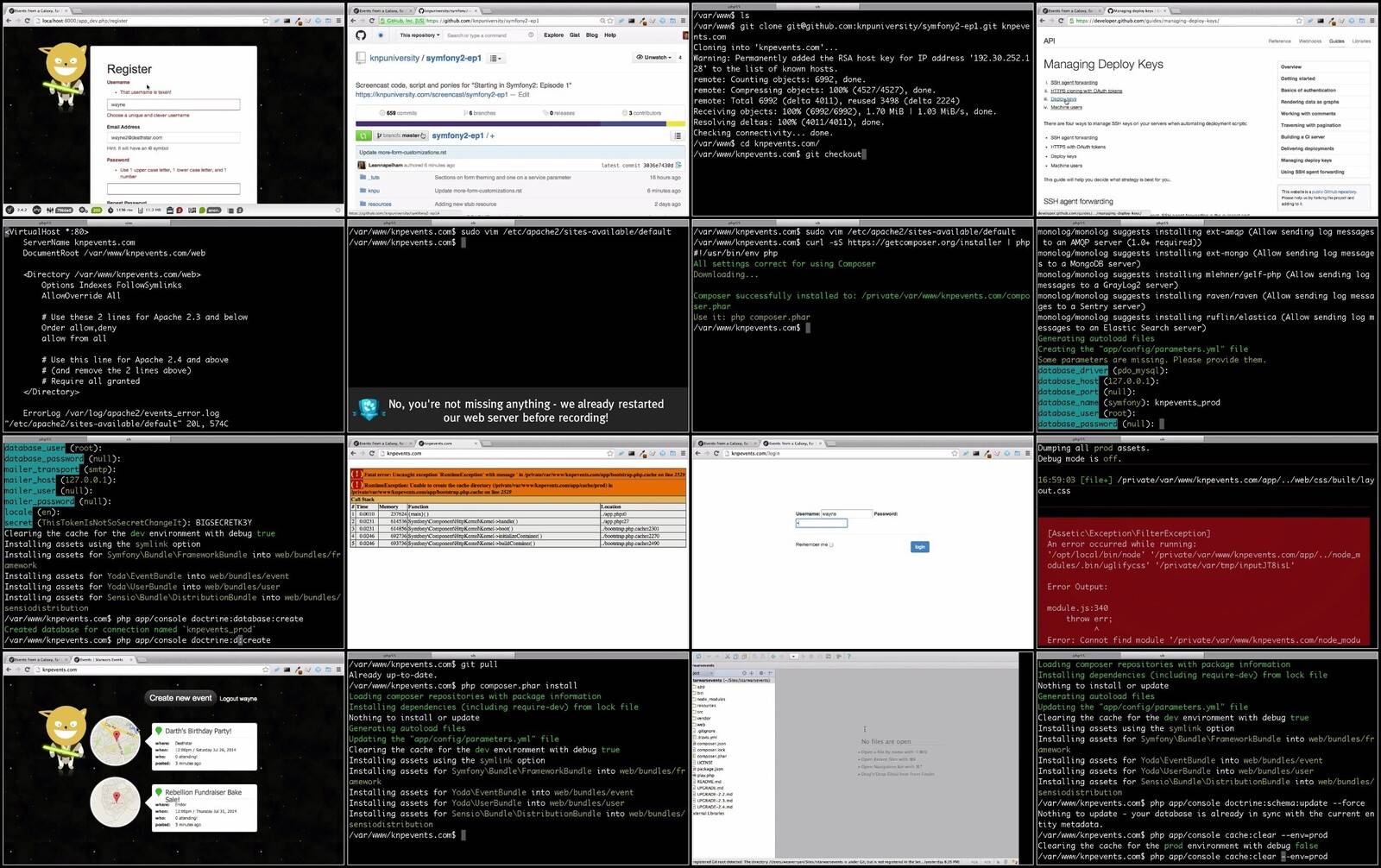
Task: Click the green compare button beside branch master
Action: 363,135
